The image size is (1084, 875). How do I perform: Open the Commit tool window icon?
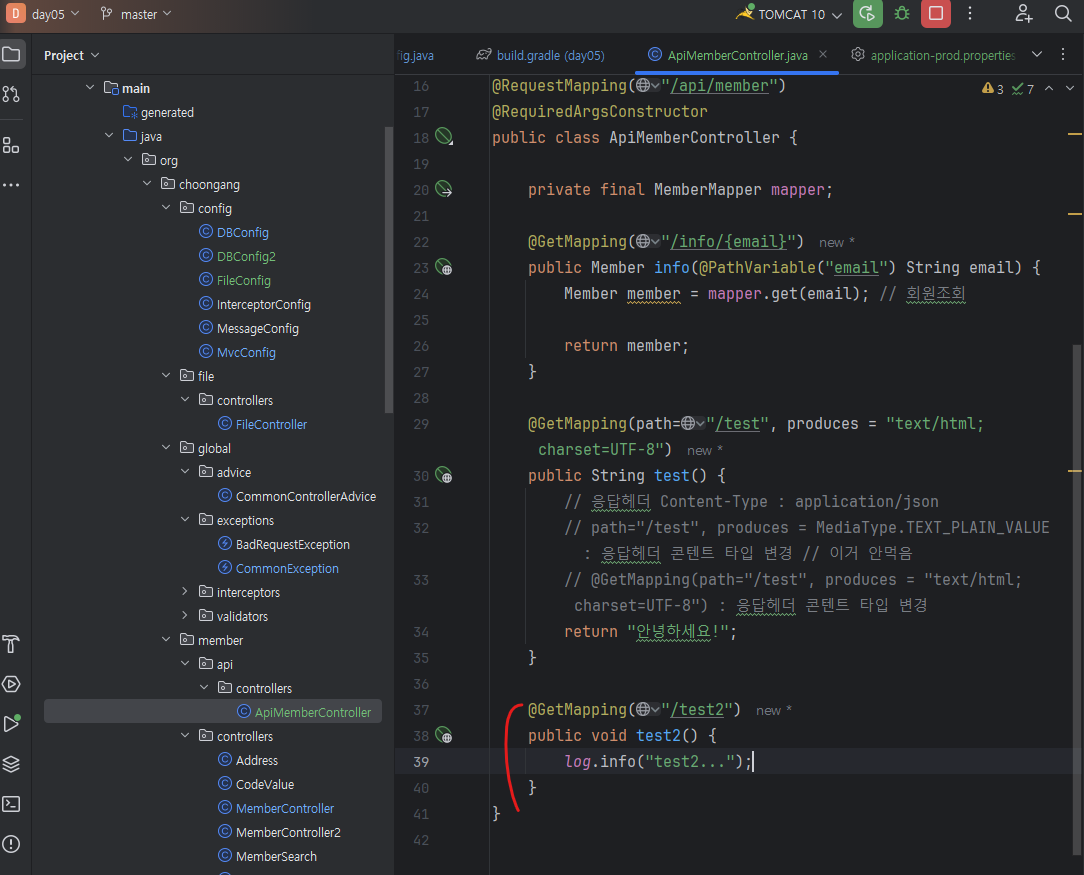[x=11, y=94]
